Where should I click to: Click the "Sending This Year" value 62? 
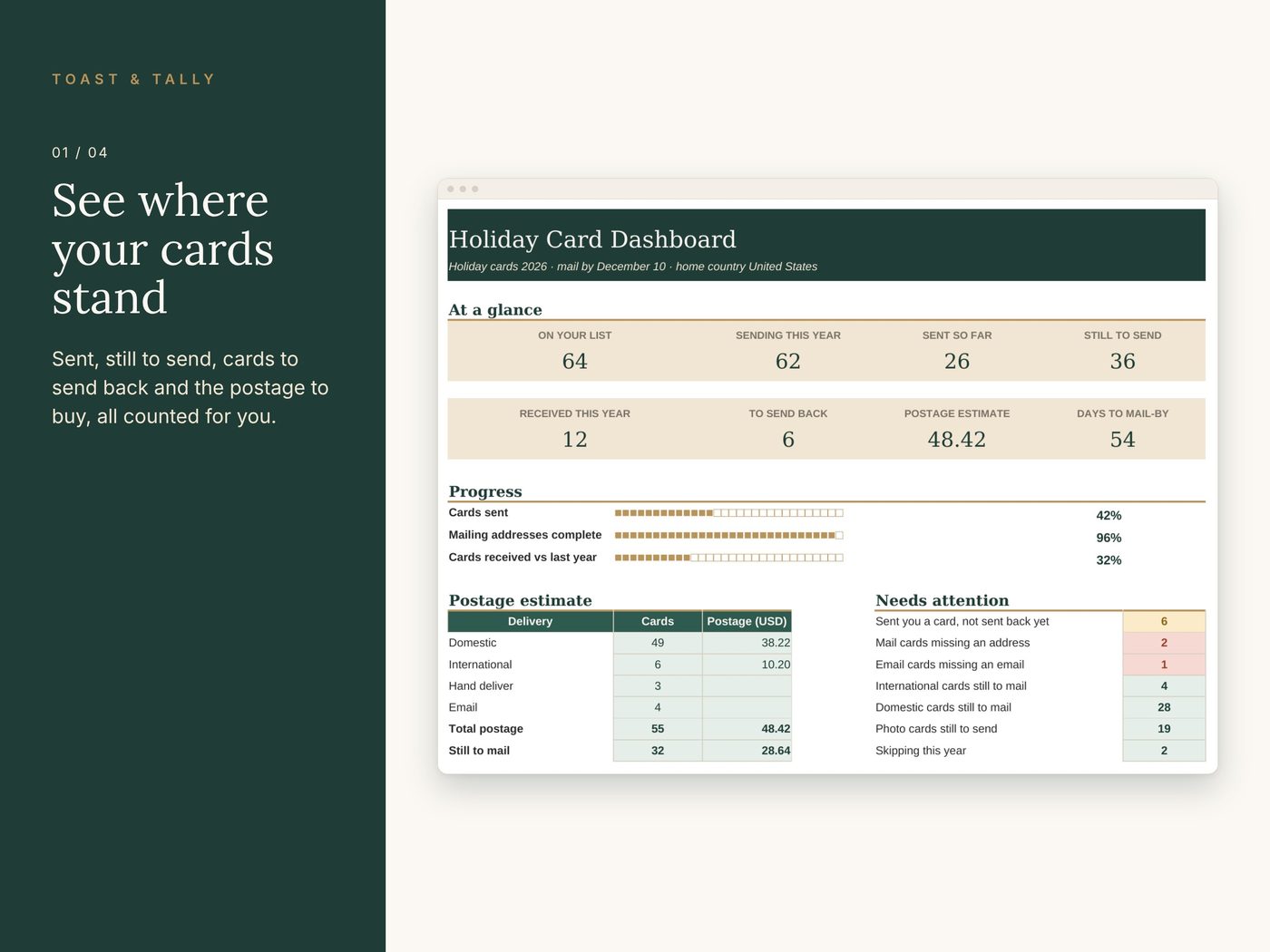pos(788,361)
